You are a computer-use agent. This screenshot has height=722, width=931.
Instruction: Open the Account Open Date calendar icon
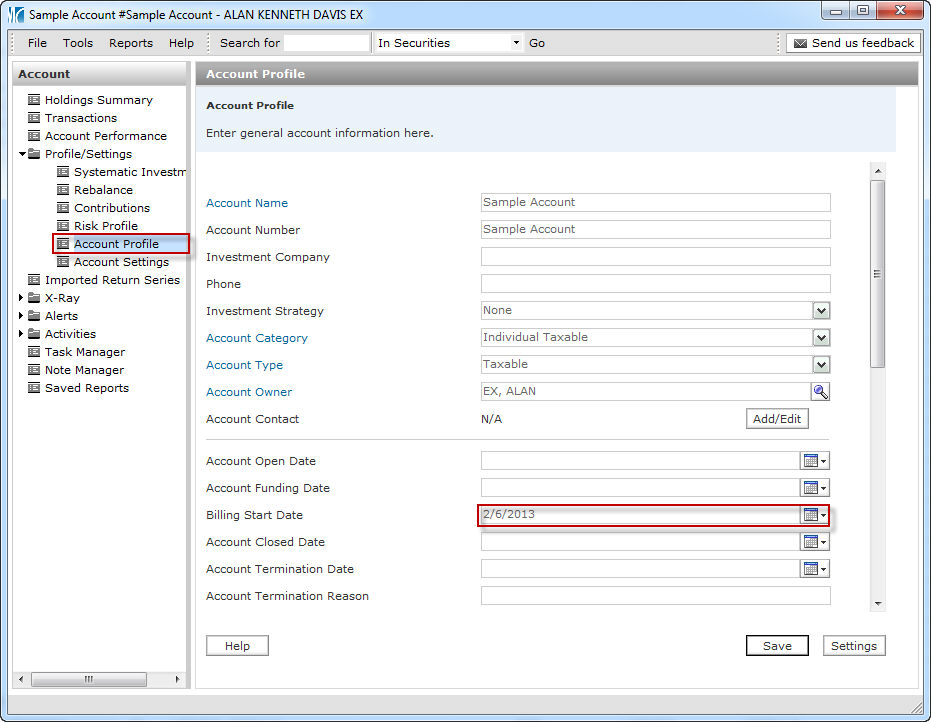(x=814, y=461)
